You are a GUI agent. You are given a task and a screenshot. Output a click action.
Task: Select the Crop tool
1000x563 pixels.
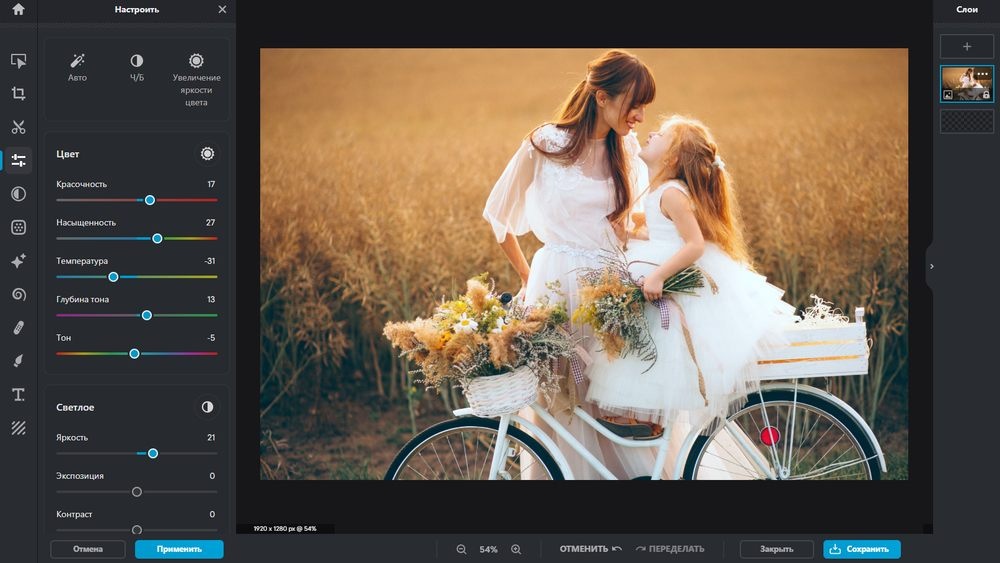click(x=18, y=94)
